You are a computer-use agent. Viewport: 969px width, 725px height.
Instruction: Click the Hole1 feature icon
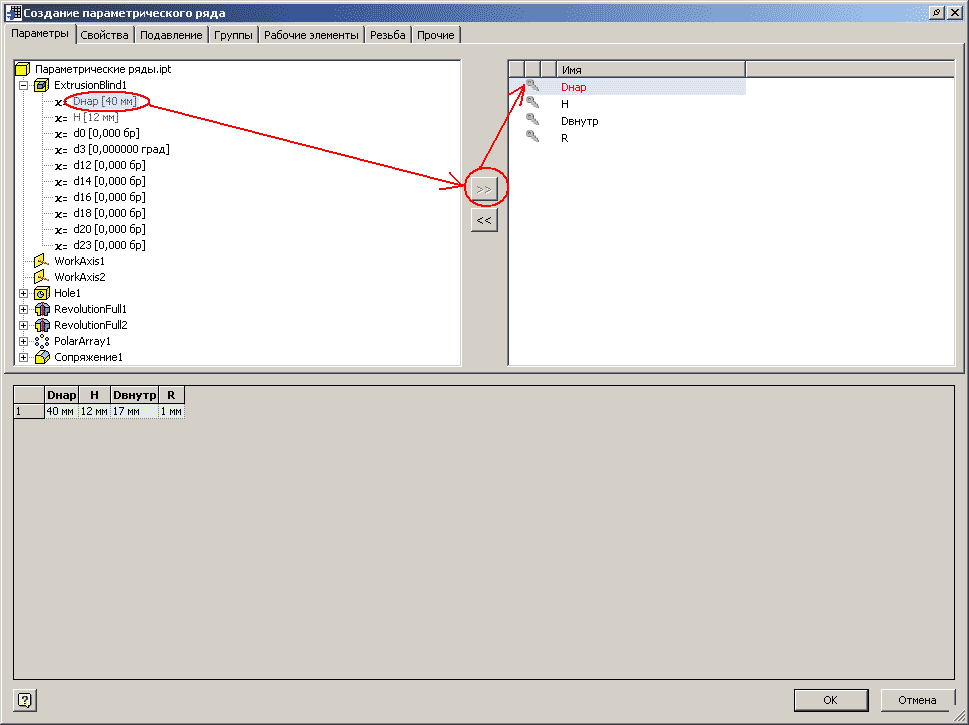[41, 293]
